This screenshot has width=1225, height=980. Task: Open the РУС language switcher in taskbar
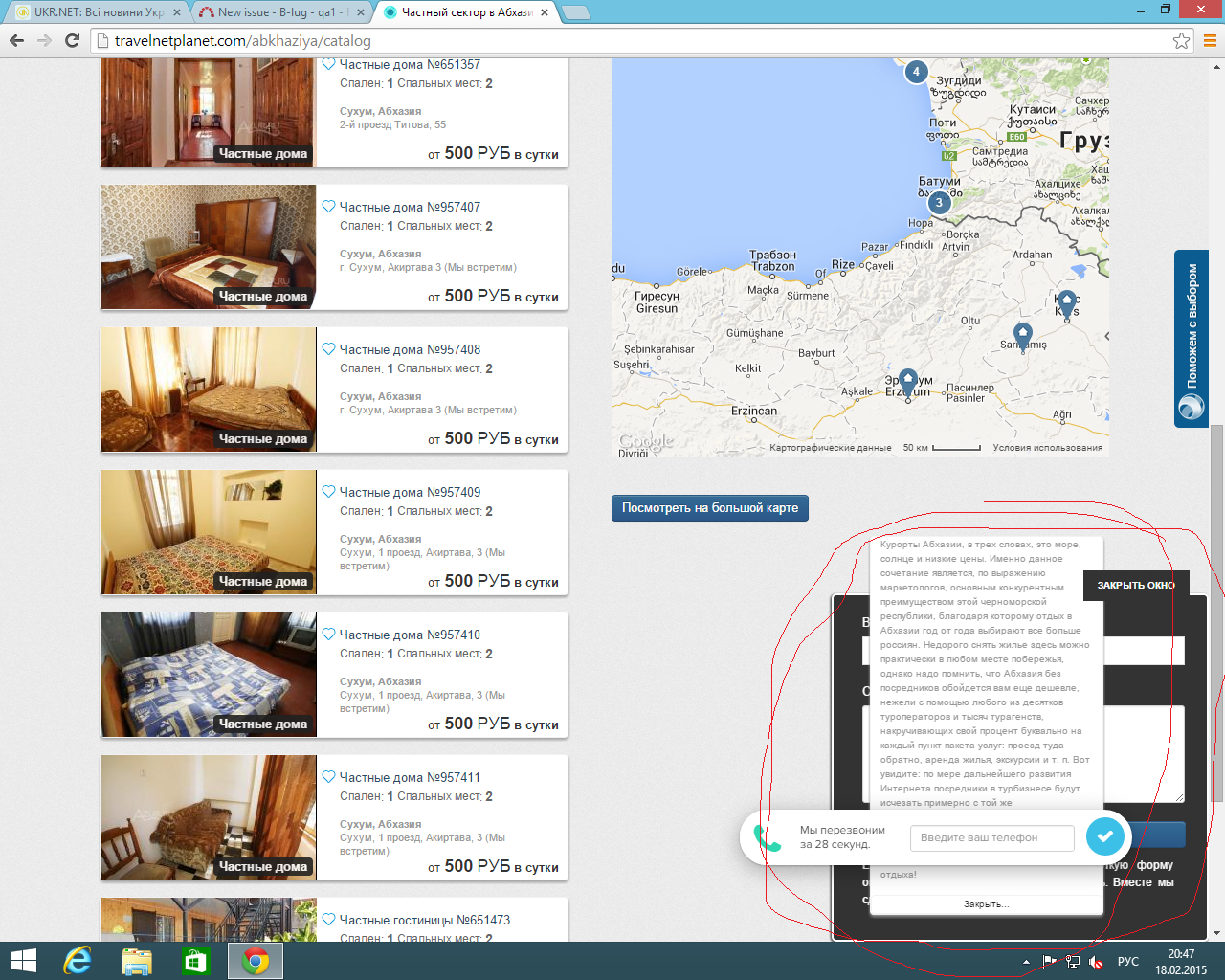(x=1128, y=962)
